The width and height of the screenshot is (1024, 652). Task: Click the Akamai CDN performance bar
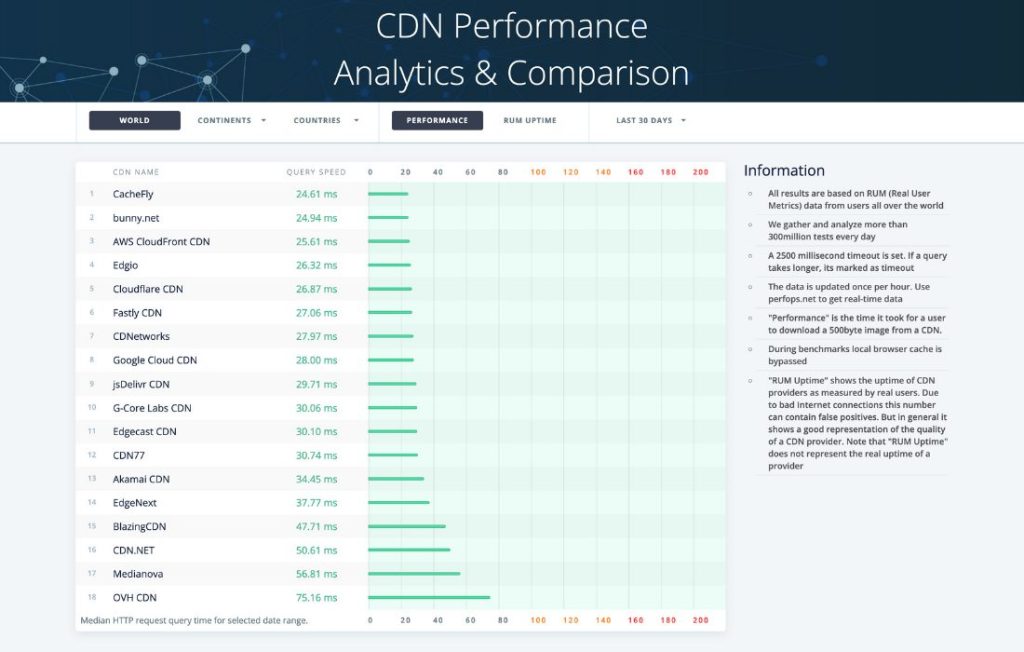(396, 479)
